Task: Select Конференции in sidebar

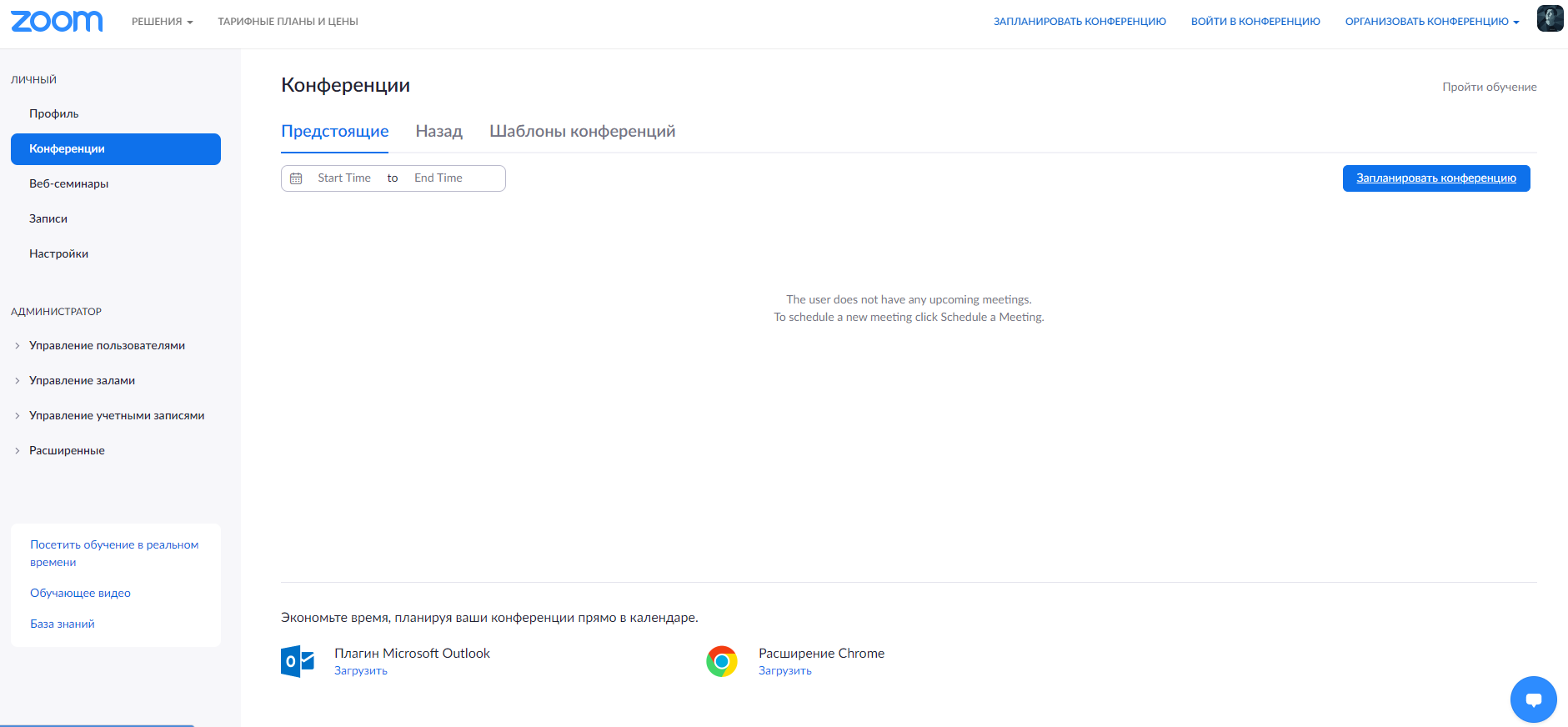Action: pos(116,149)
